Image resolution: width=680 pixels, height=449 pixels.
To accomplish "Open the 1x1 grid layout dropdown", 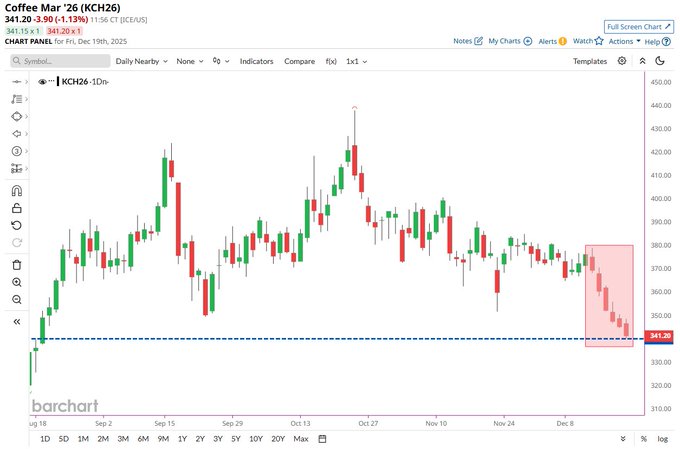I will pos(357,61).
